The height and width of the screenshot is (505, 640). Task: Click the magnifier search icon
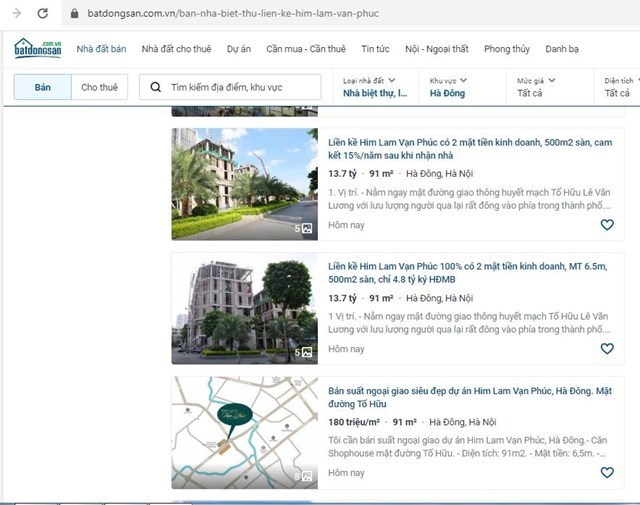coord(156,87)
